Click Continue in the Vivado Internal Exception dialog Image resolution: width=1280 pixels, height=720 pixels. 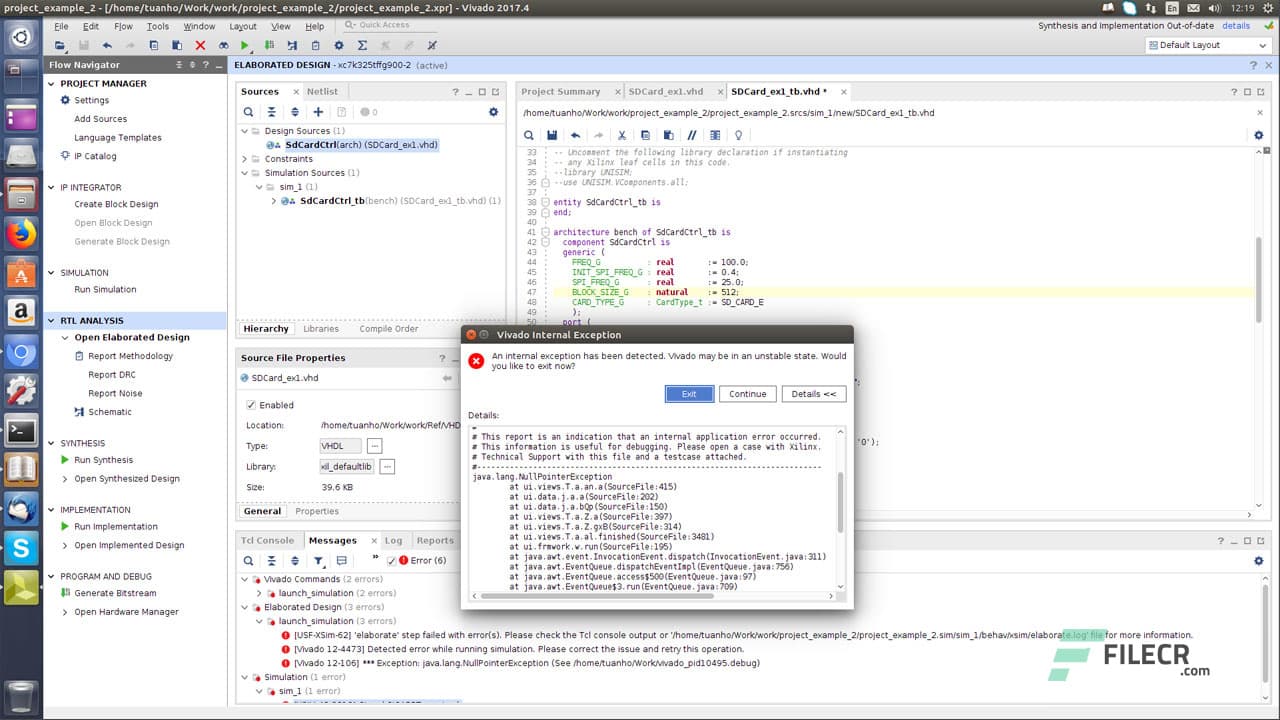pyautogui.click(x=747, y=393)
